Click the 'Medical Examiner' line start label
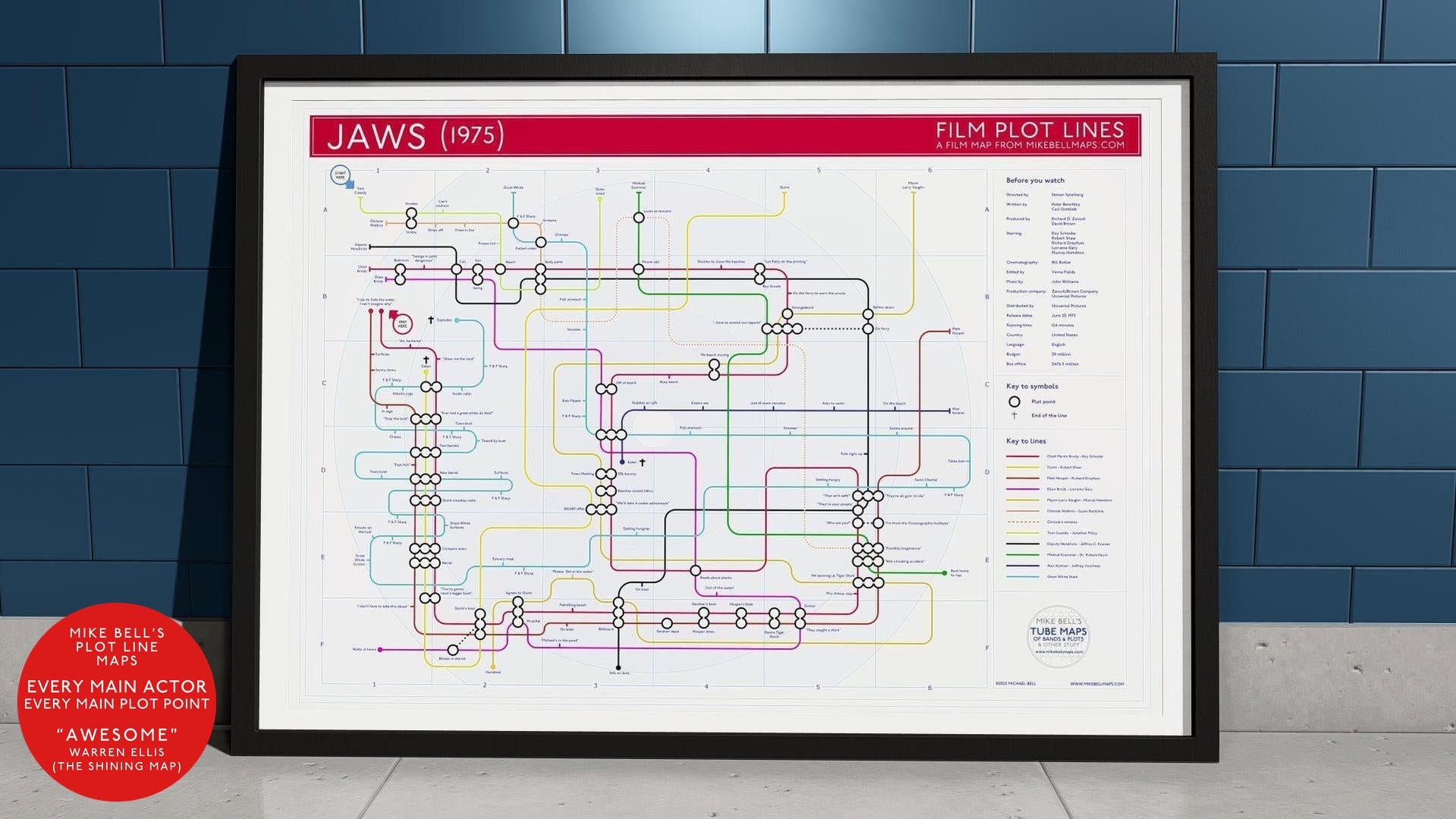This screenshot has width=1456, height=819. tap(639, 185)
